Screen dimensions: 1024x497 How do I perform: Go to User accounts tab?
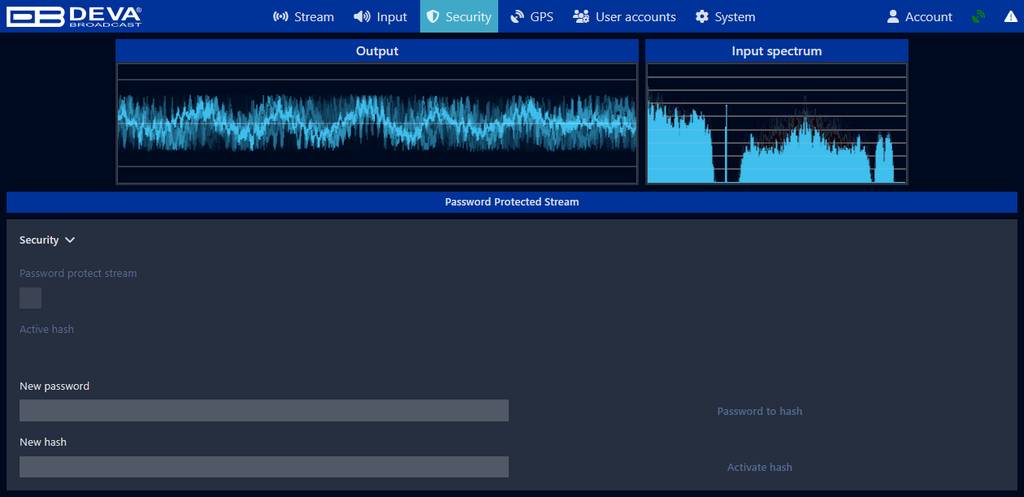coord(624,16)
